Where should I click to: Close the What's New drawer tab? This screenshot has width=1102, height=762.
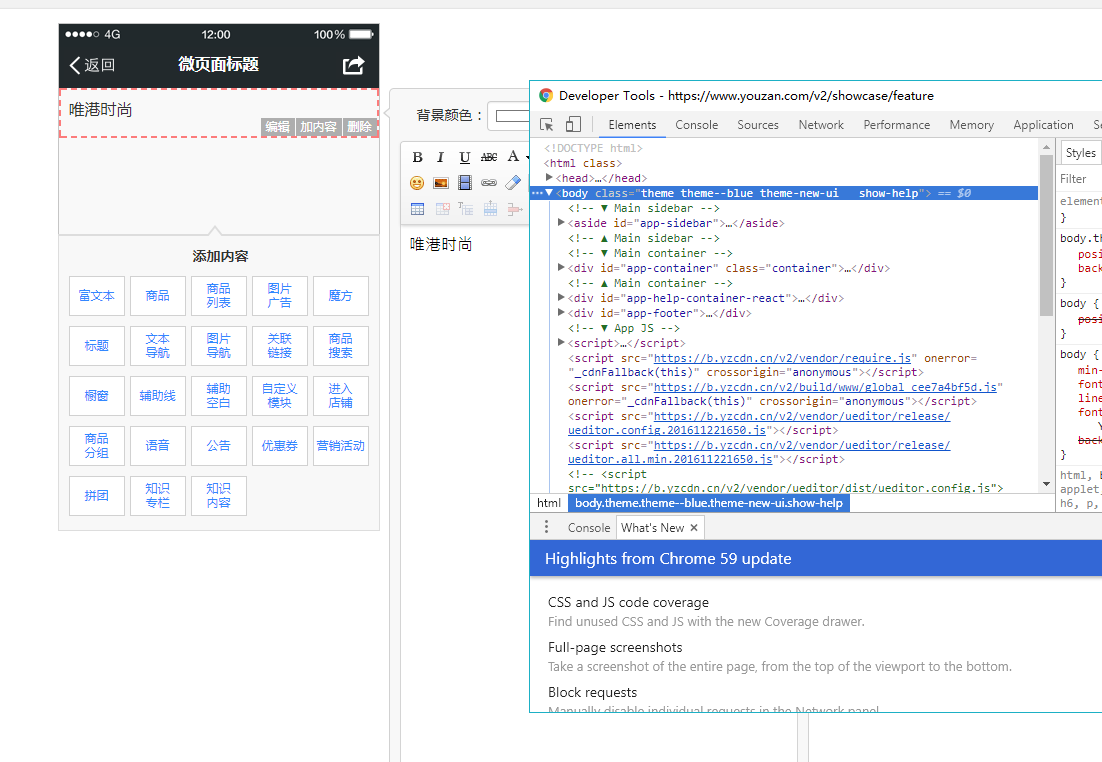tap(694, 527)
